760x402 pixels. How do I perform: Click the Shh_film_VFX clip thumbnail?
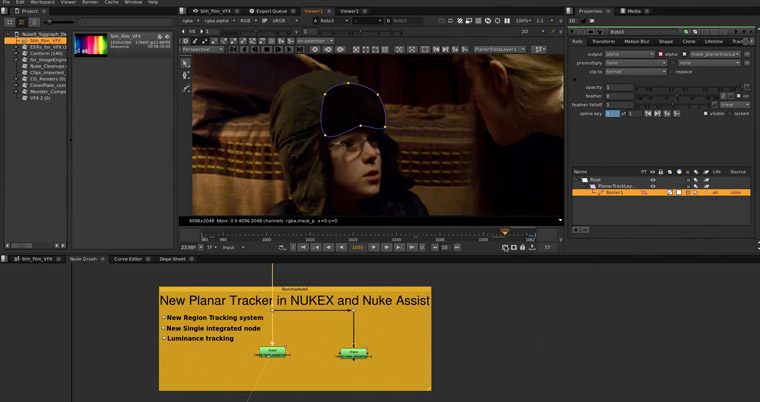(89, 44)
